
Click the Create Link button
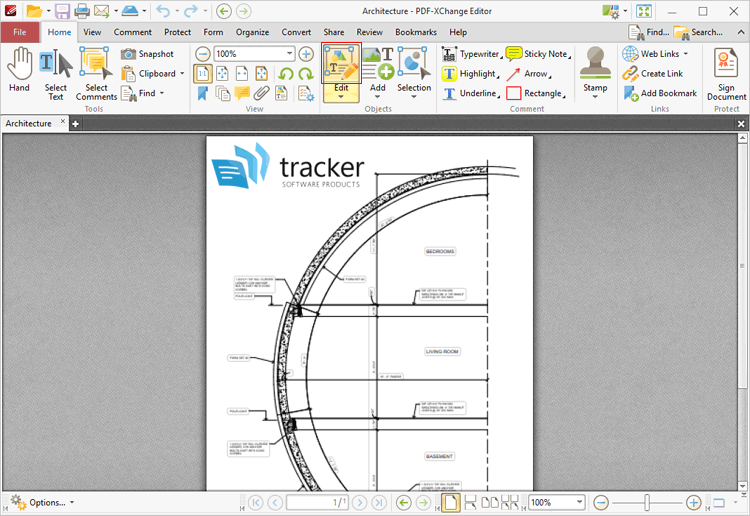click(x=653, y=74)
